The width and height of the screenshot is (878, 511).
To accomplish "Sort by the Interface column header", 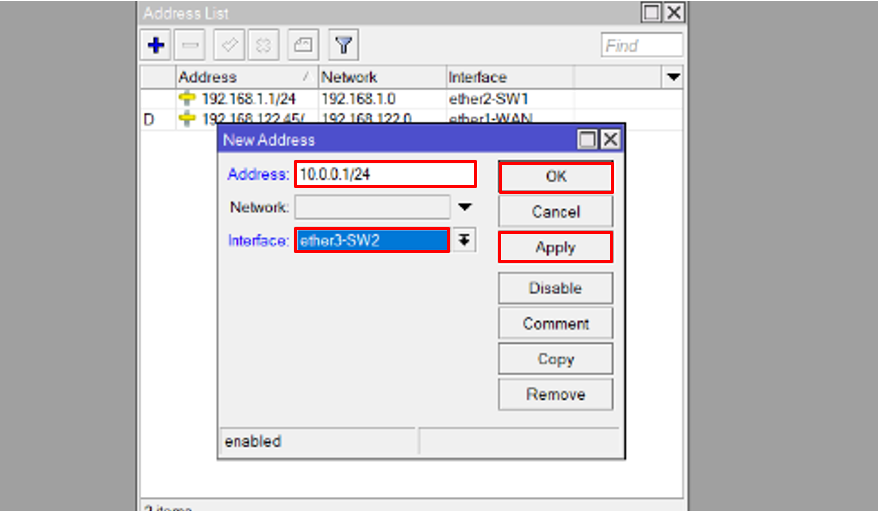I will [x=508, y=77].
